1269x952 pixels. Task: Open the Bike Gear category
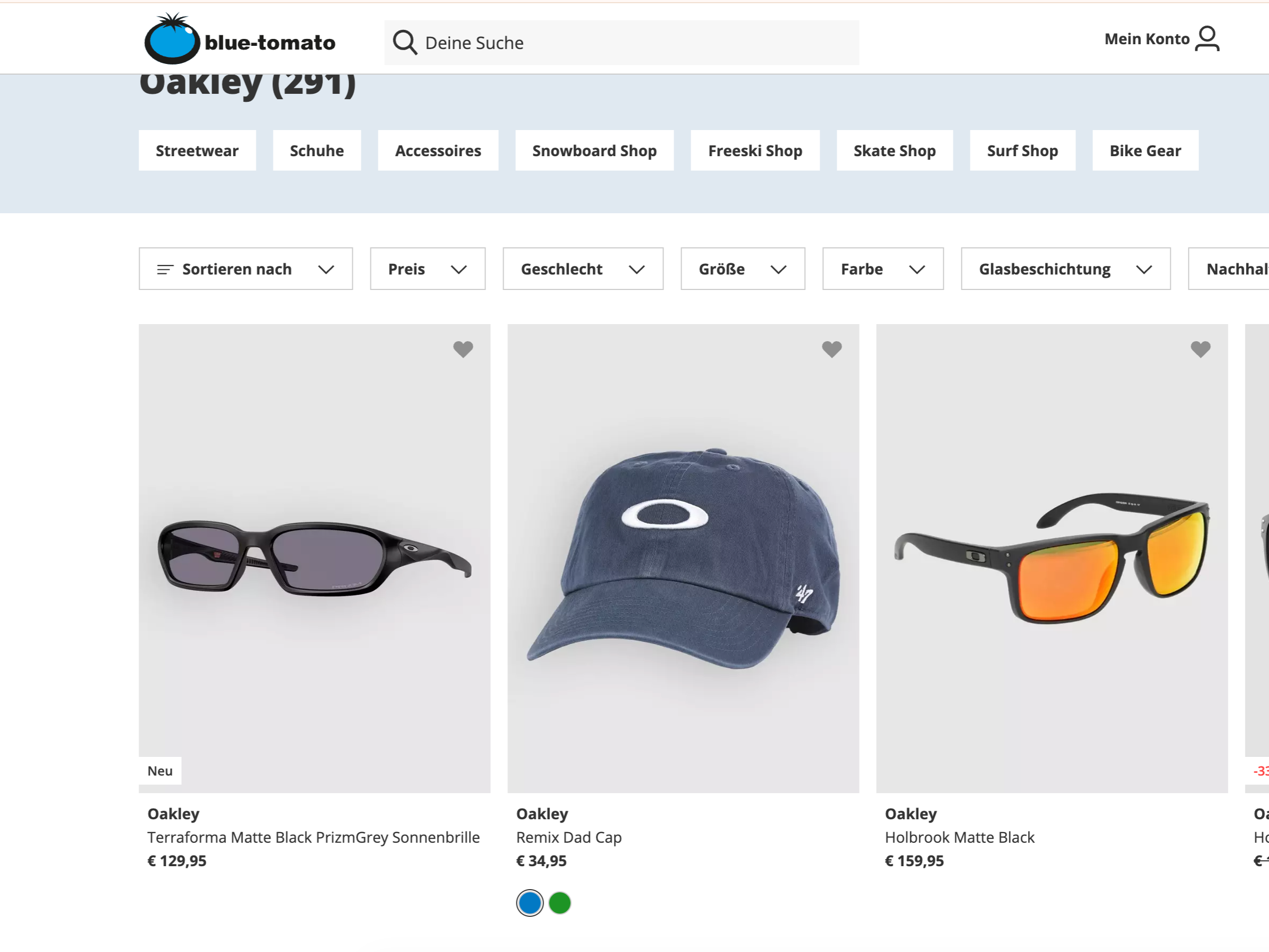(1145, 150)
